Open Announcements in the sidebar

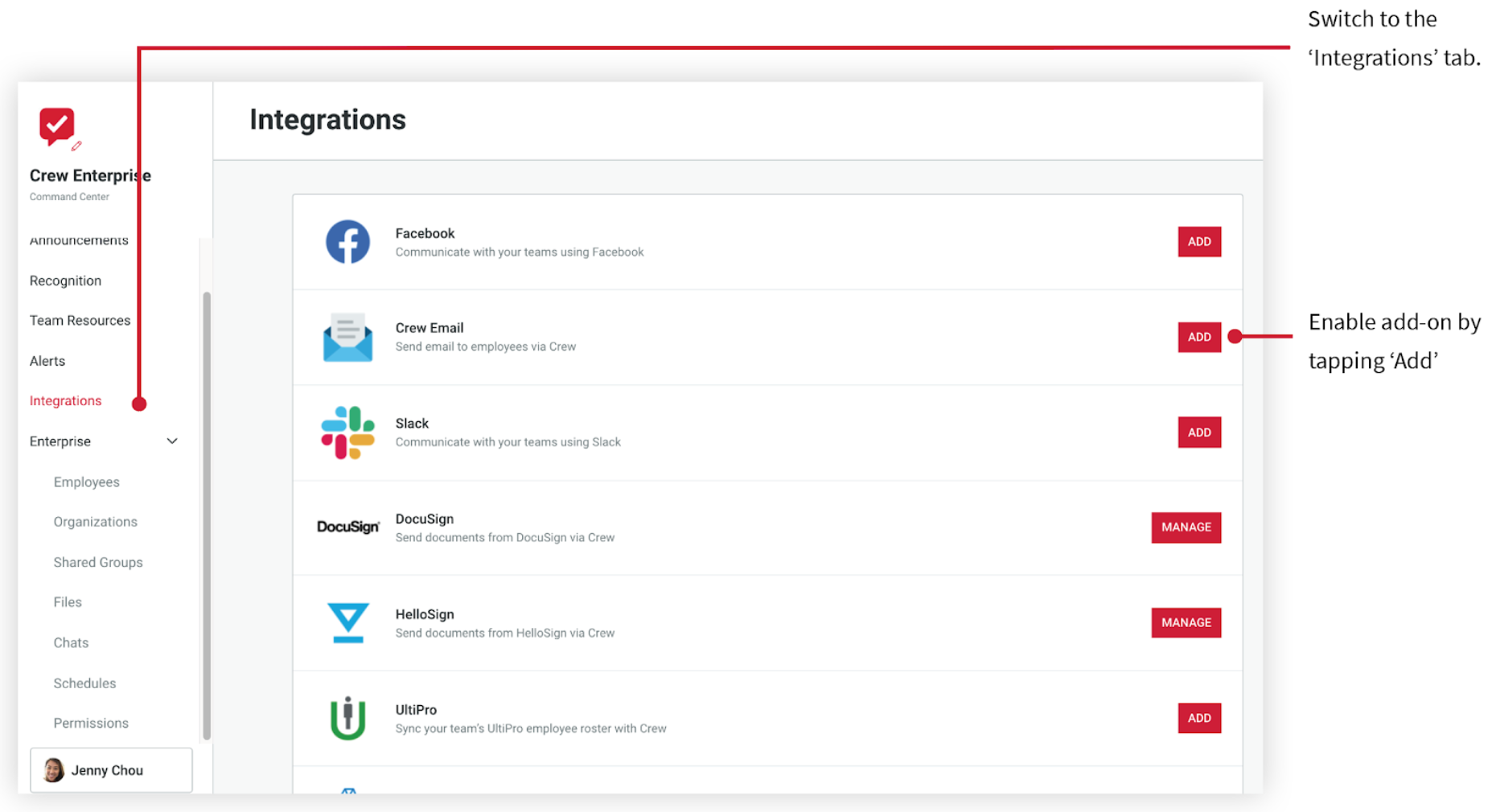pyautogui.click(x=79, y=240)
